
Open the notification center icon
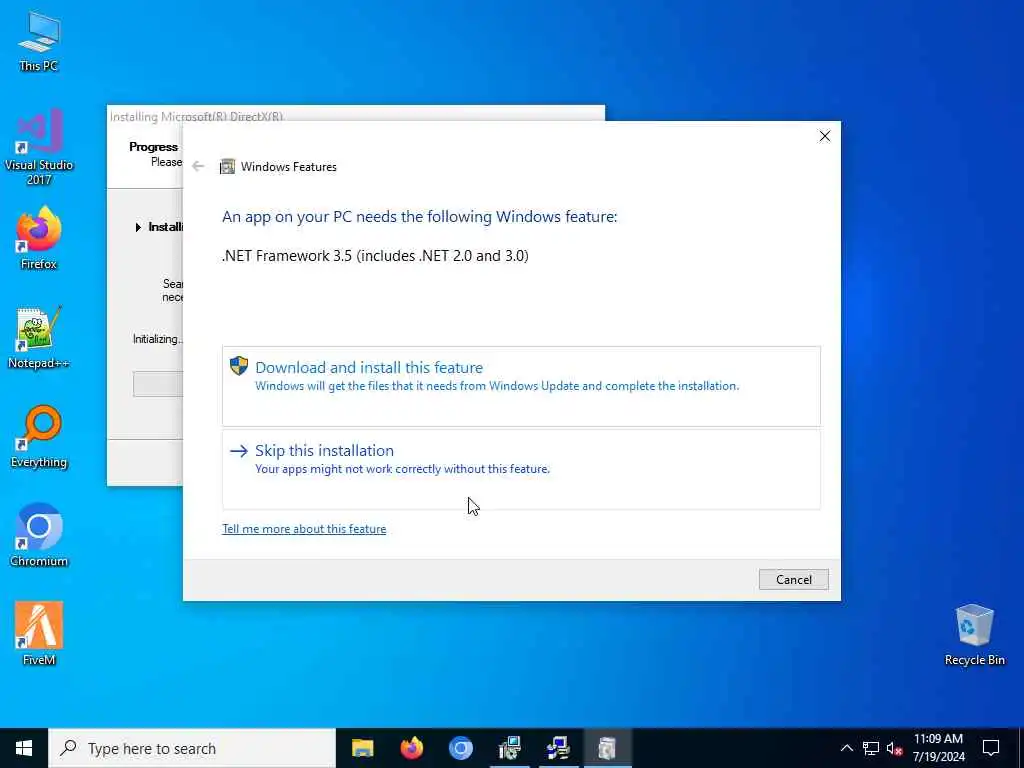991,748
